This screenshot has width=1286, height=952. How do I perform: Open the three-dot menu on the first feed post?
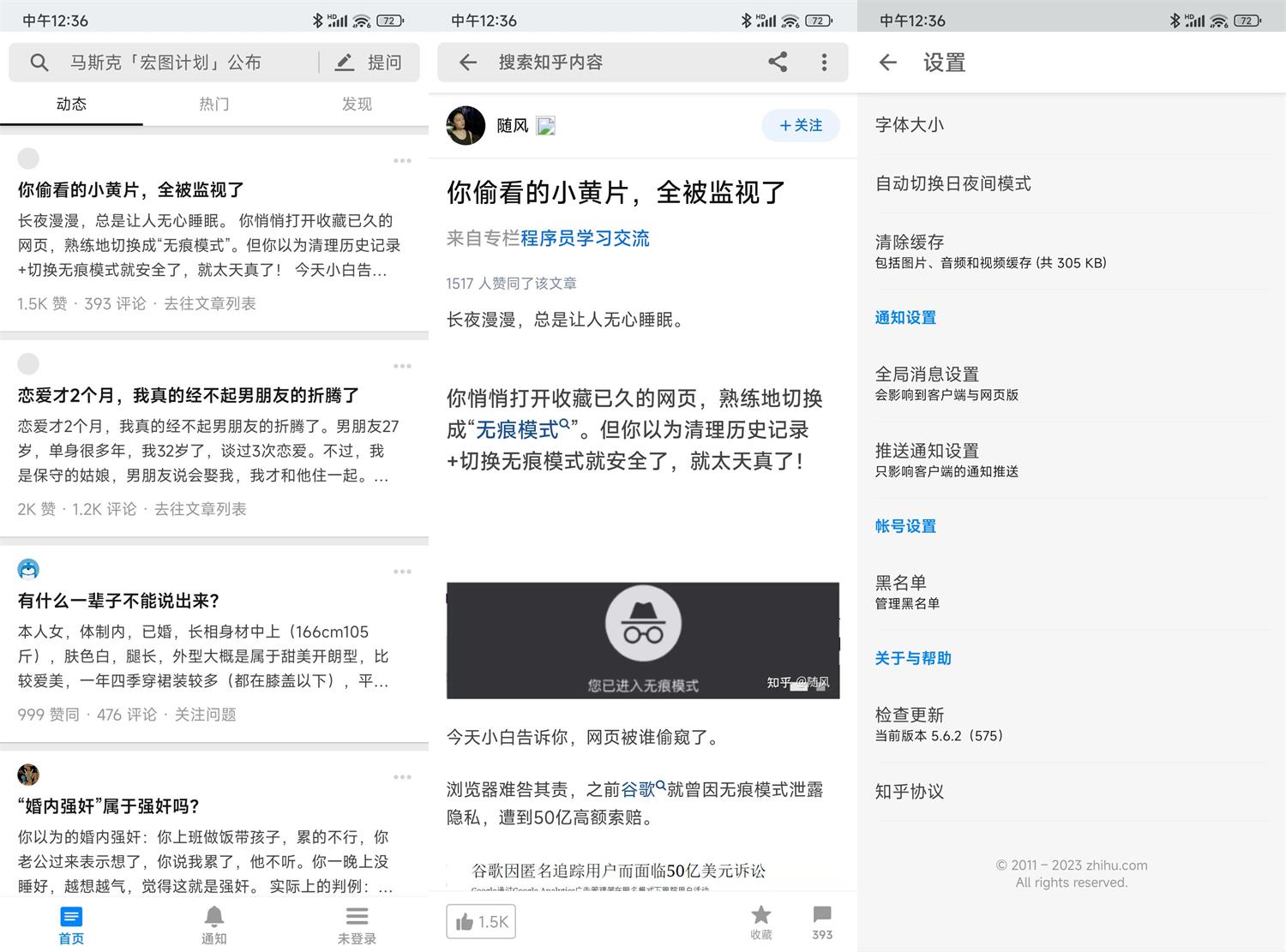click(x=402, y=160)
